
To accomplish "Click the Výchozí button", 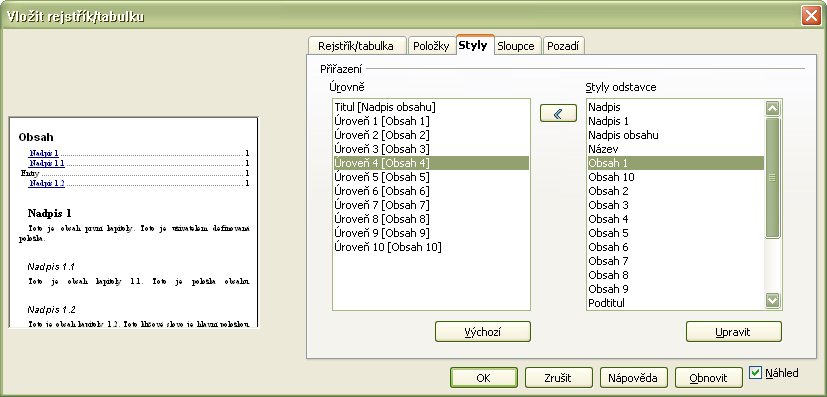I will pos(483,332).
